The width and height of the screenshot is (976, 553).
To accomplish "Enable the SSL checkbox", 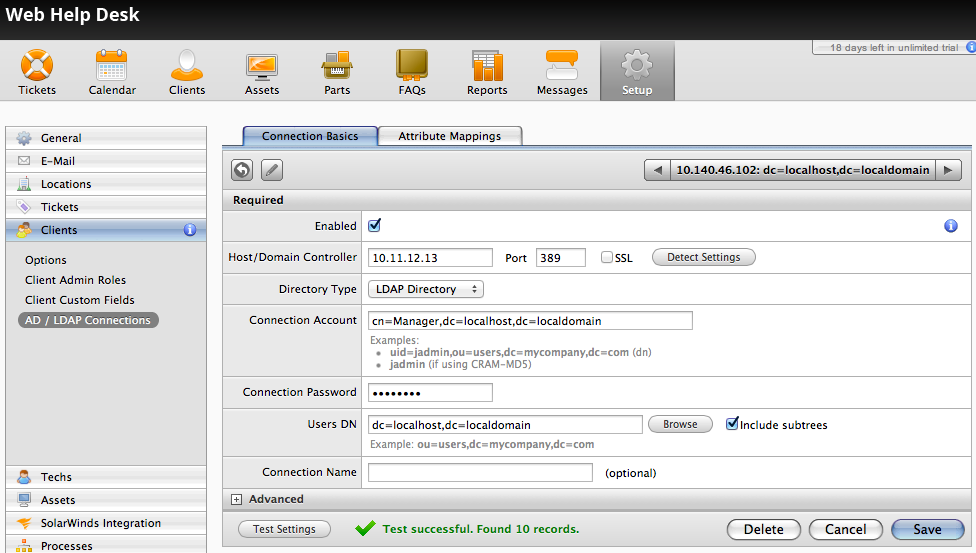I will (606, 257).
